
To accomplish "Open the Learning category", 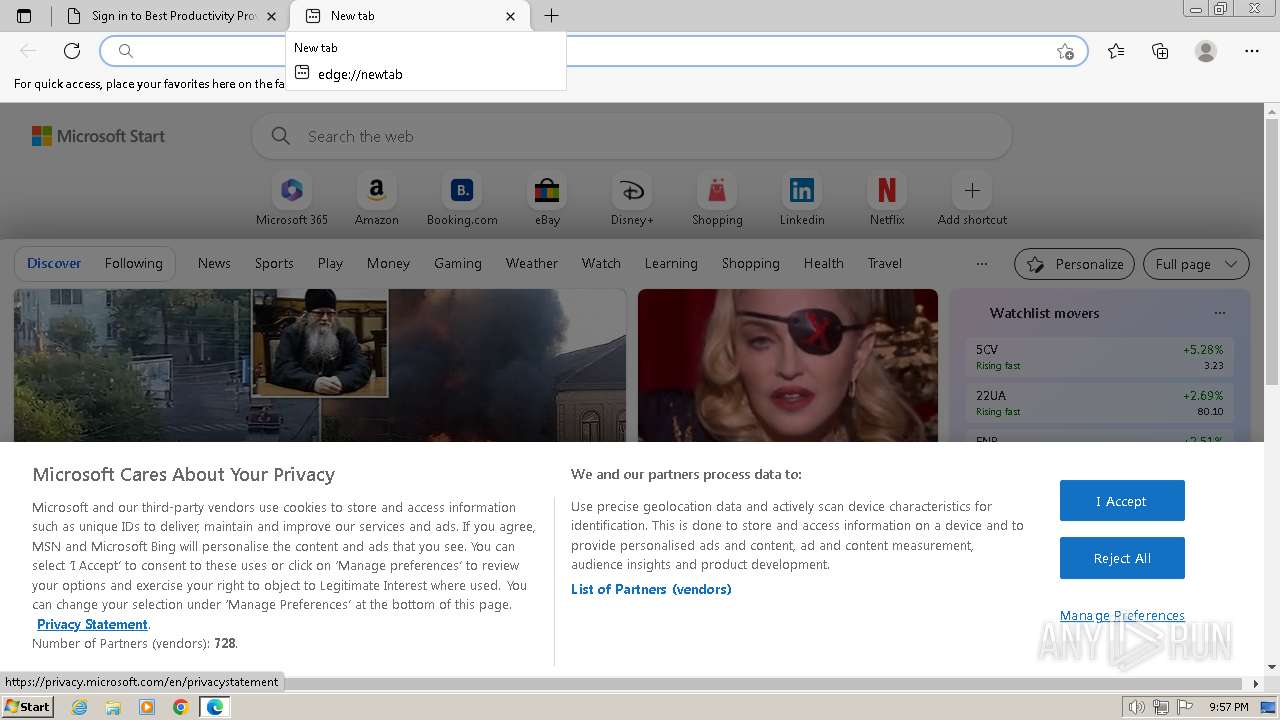I will point(671,263).
